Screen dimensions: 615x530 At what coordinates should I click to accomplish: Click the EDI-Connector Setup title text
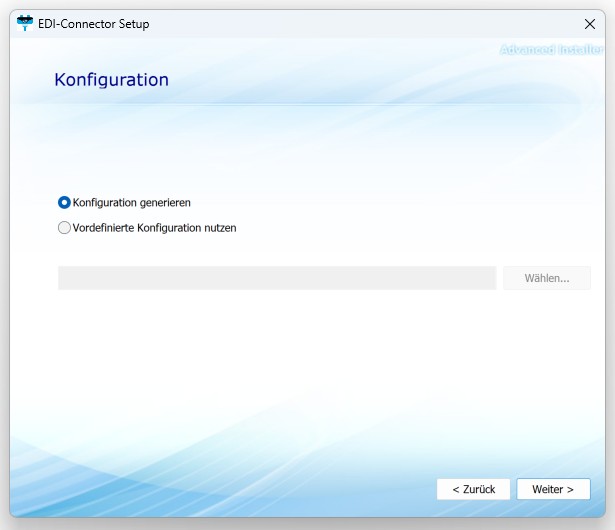94,24
